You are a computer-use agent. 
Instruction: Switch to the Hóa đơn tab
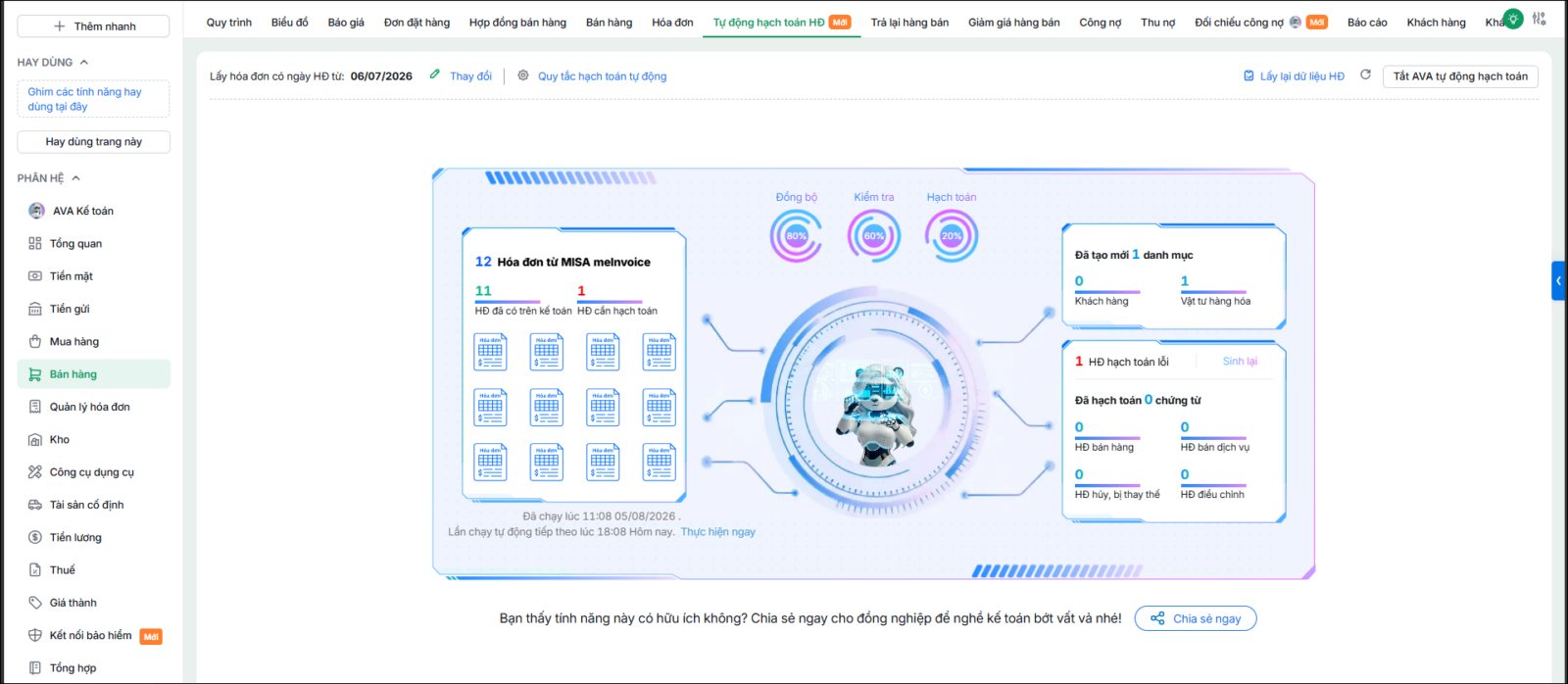(672, 23)
